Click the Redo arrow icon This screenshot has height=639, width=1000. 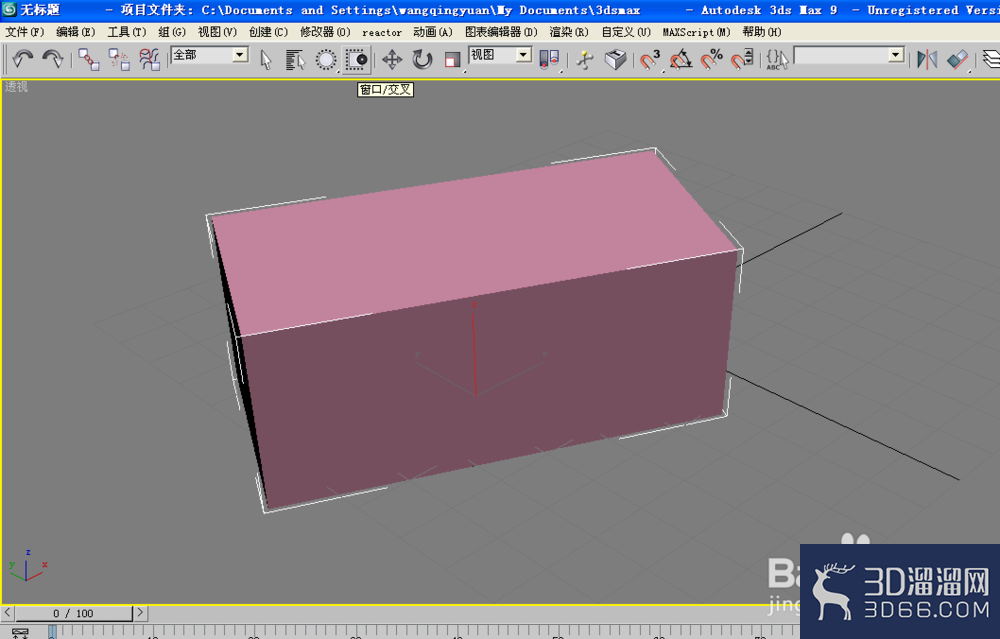click(52, 59)
